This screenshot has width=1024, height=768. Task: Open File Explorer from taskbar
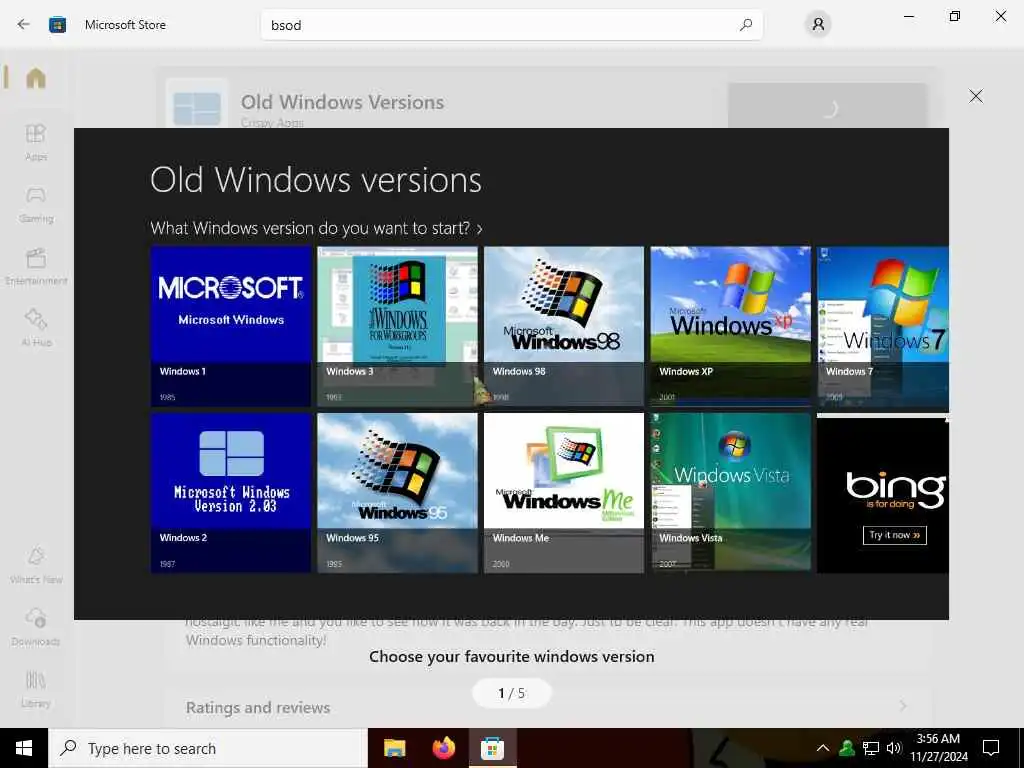[394, 748]
